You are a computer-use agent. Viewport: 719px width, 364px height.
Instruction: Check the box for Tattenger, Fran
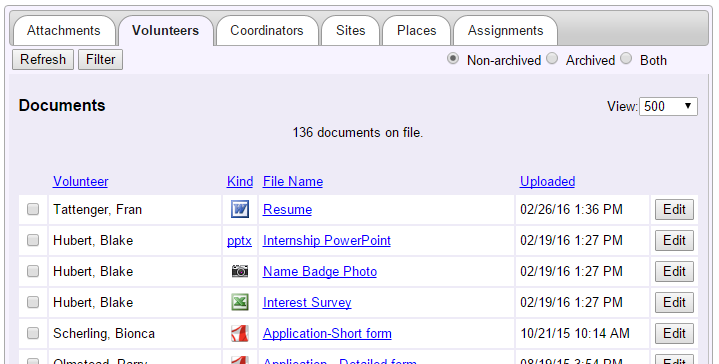[x=33, y=210]
